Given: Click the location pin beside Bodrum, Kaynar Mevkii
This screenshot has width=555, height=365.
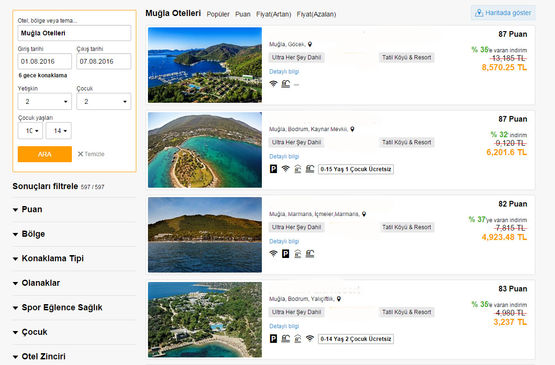Looking at the screenshot, I should [352, 129].
